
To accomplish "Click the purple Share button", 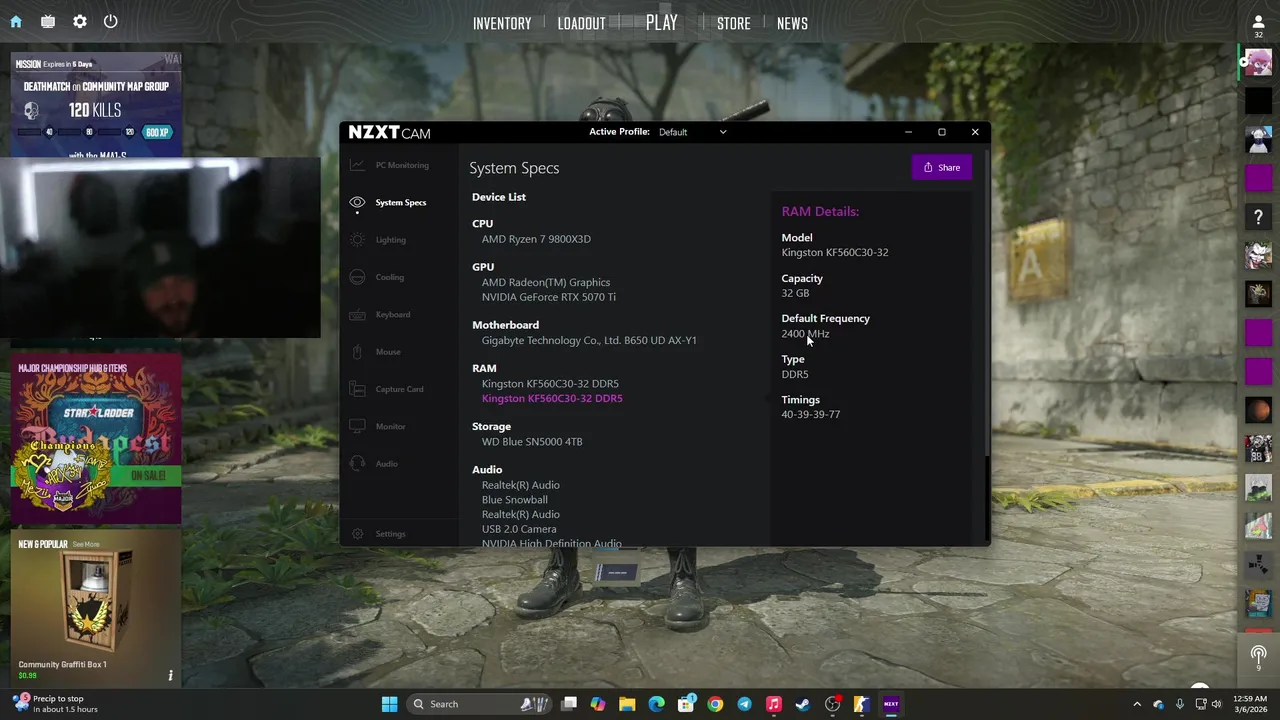I will [941, 167].
